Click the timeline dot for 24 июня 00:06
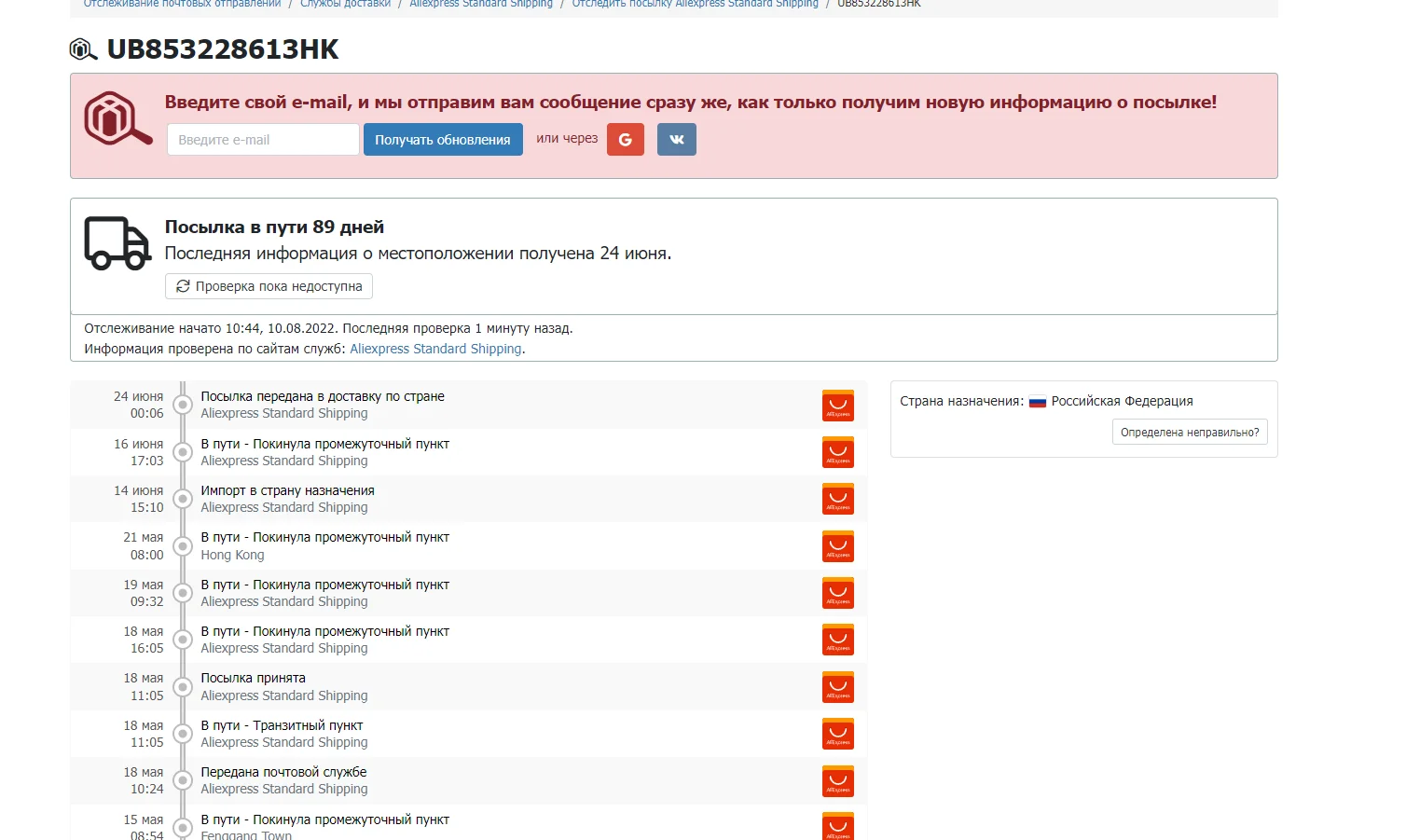The width and height of the screenshot is (1406, 840). (x=183, y=406)
